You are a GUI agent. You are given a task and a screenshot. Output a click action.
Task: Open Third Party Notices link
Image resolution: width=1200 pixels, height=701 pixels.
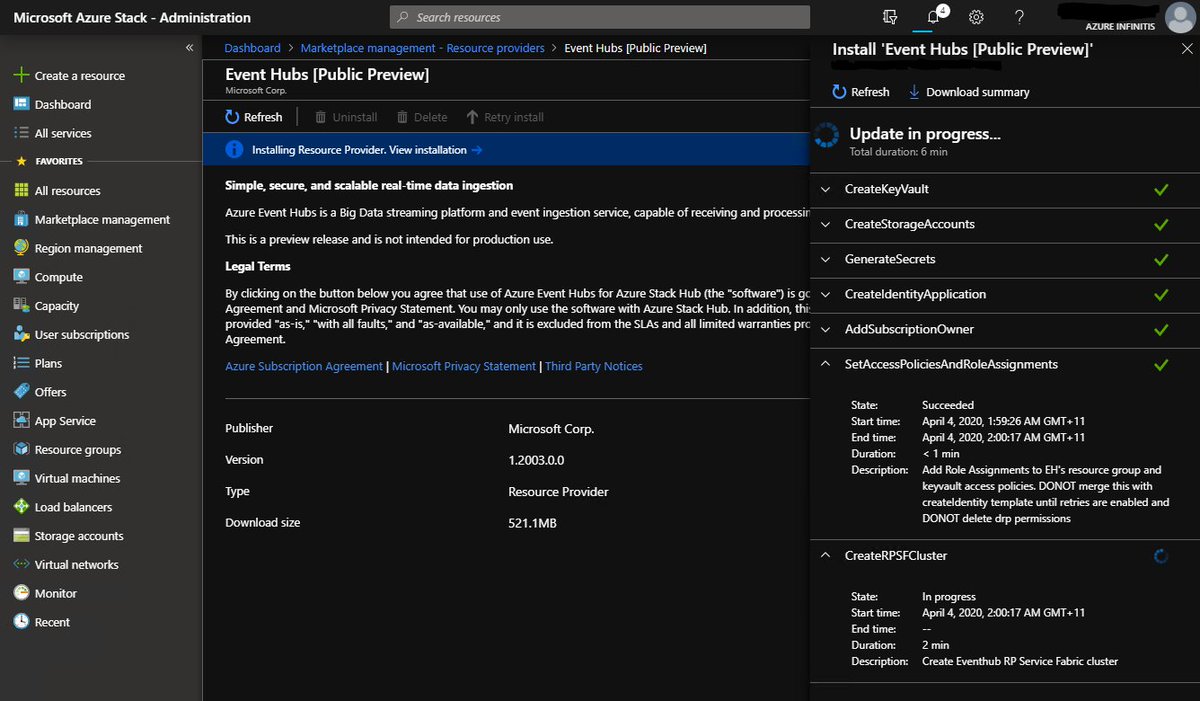tap(594, 366)
